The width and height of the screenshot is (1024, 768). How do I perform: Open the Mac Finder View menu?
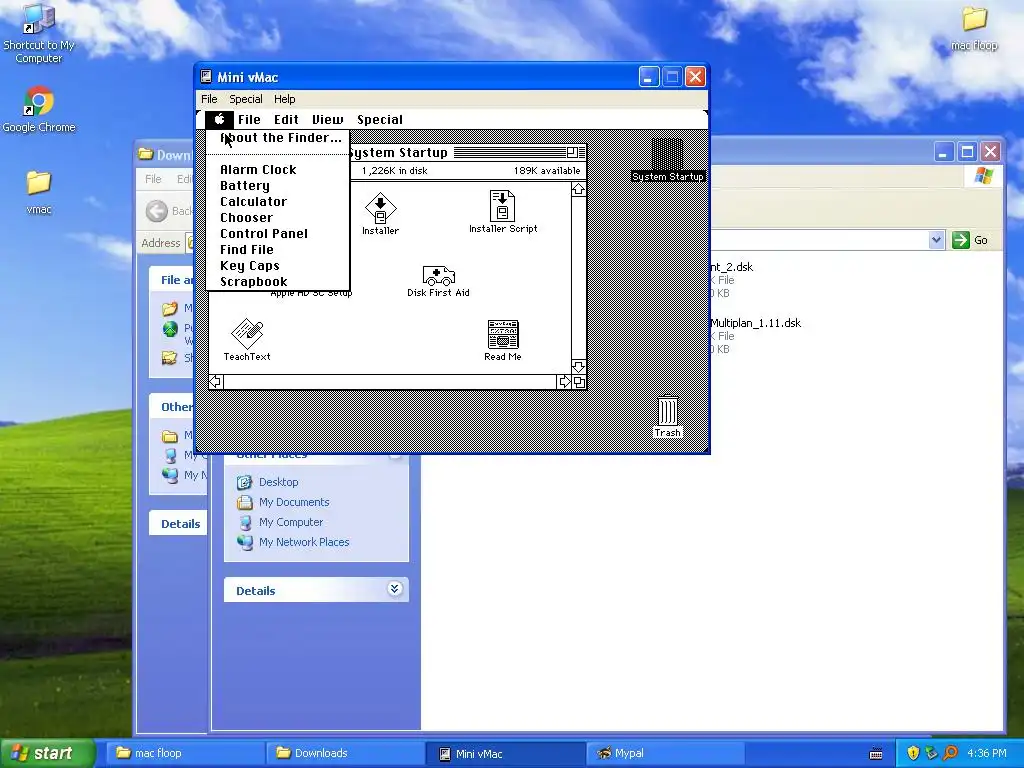click(x=327, y=120)
